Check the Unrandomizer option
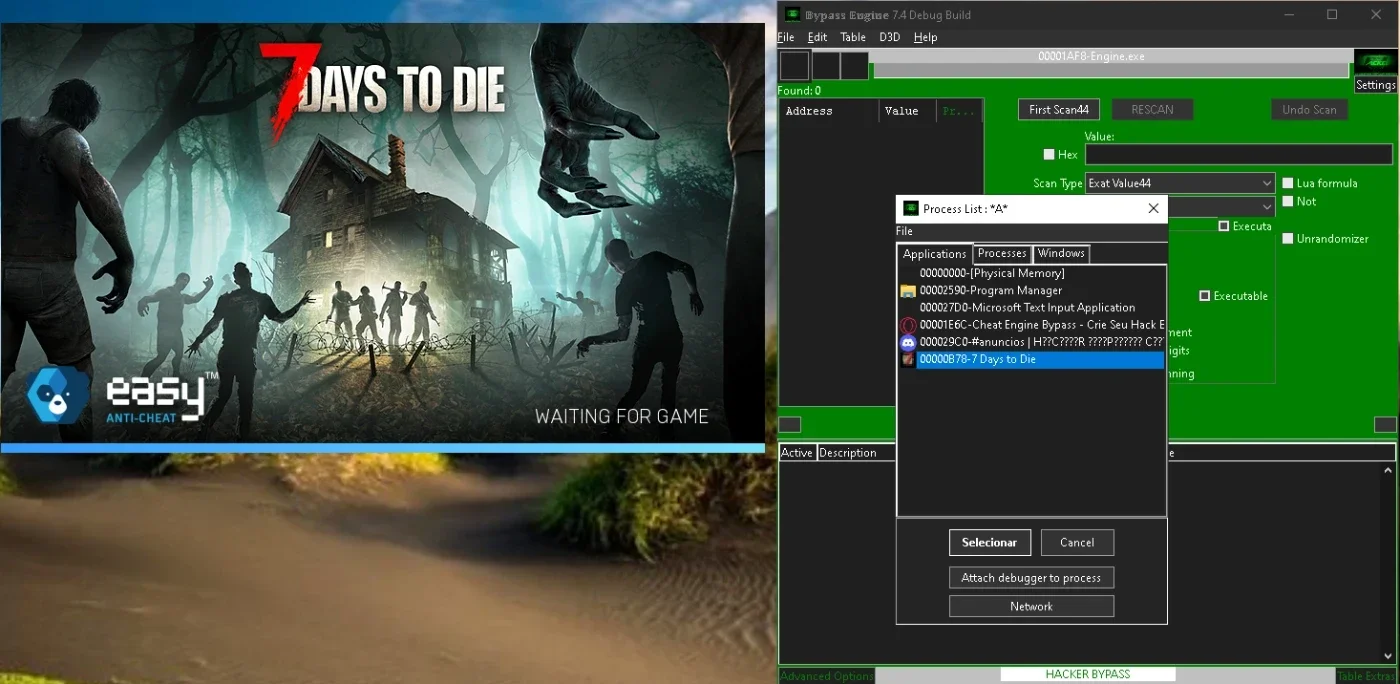Viewport: 1400px width, 684px height. 1288,239
